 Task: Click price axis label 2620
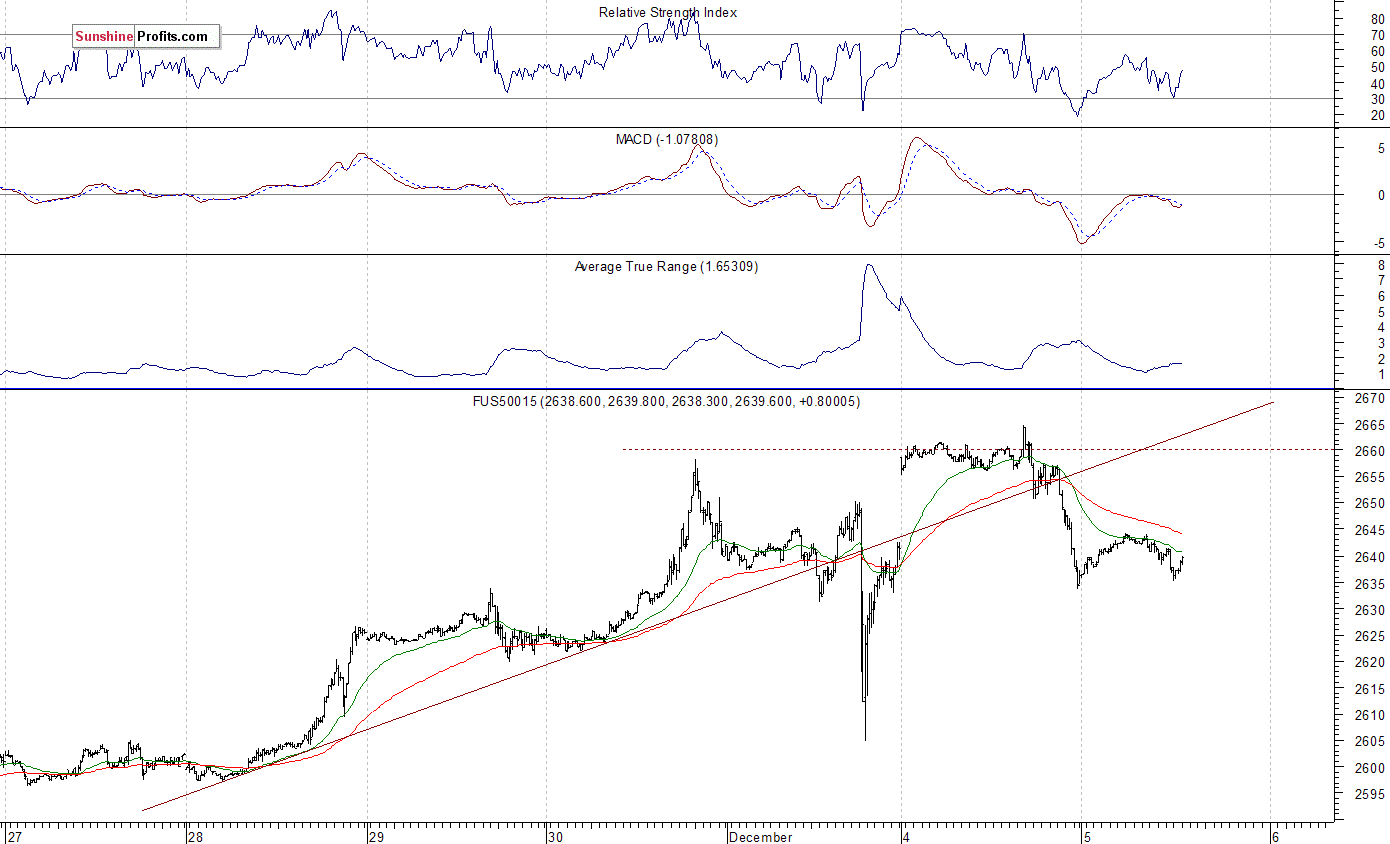tap(1372, 662)
